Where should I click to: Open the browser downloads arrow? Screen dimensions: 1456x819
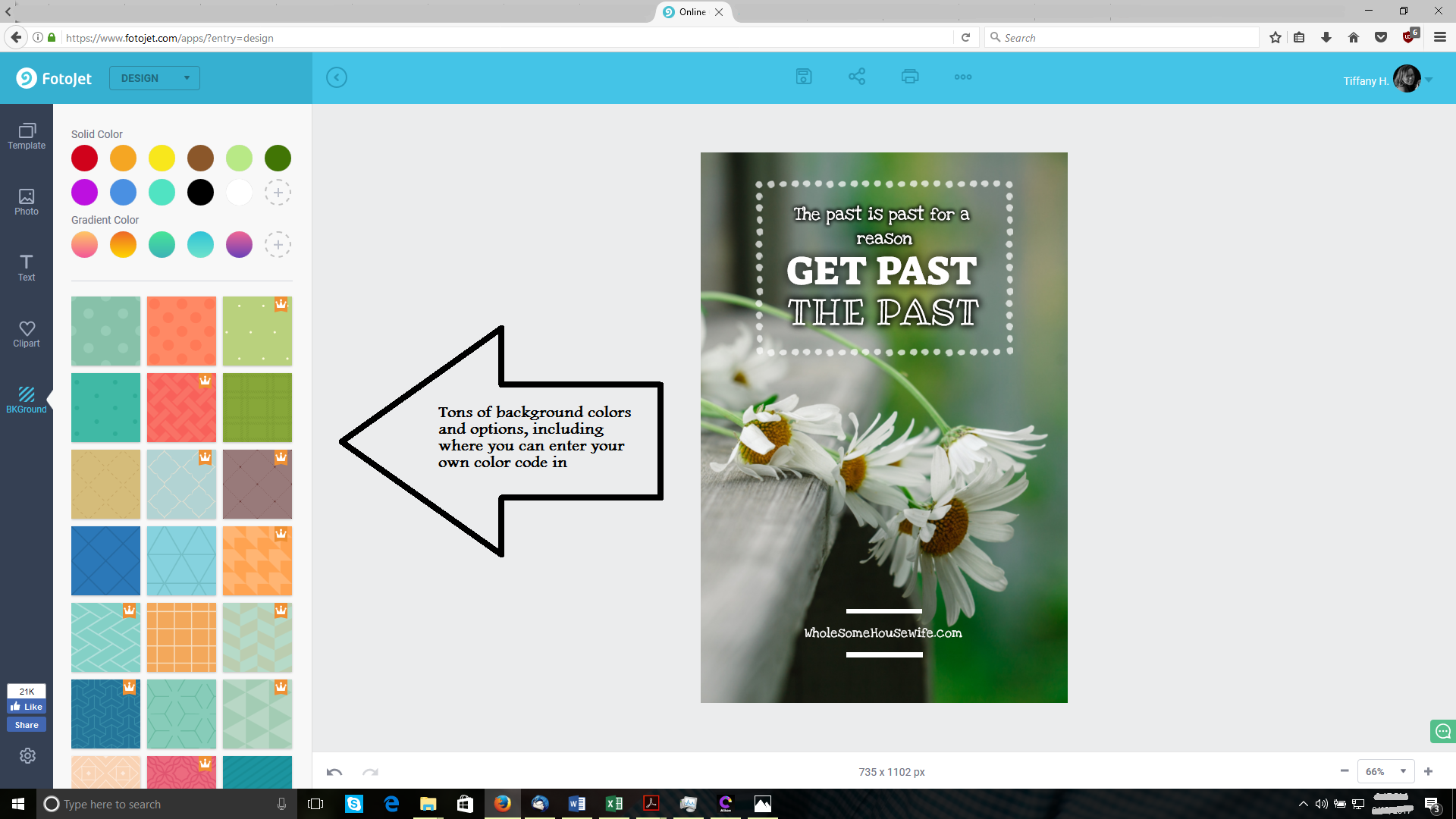[1326, 38]
